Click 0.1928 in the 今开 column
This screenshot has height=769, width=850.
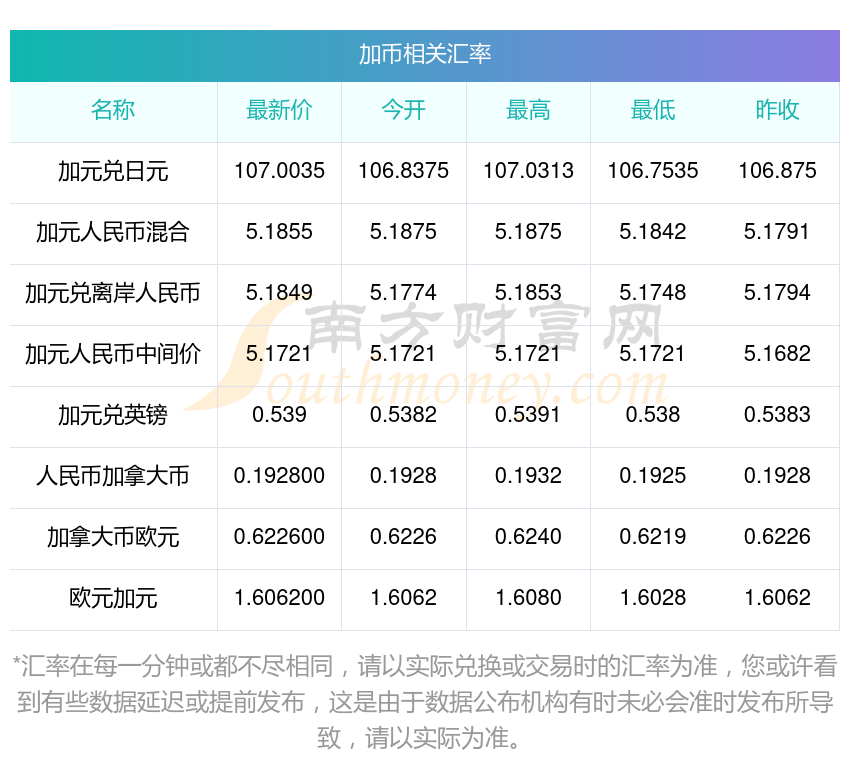click(x=404, y=476)
